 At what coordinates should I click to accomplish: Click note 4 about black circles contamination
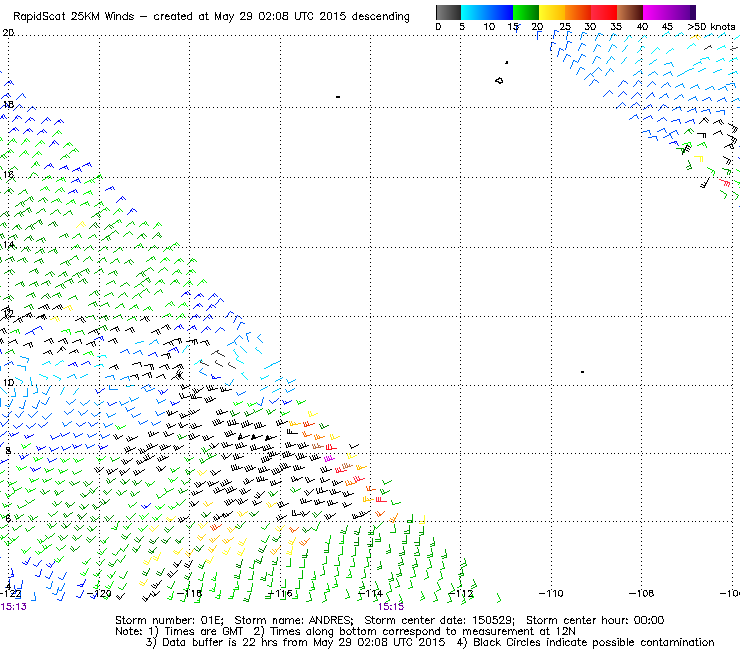coord(586,642)
